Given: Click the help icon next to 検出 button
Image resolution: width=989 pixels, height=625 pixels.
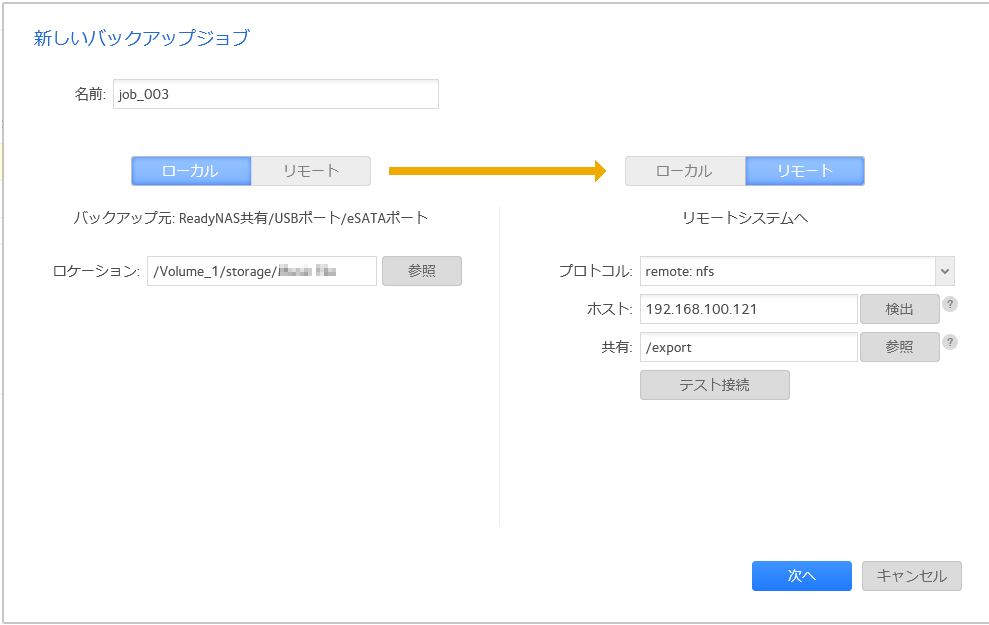Looking at the screenshot, I should tap(950, 304).
